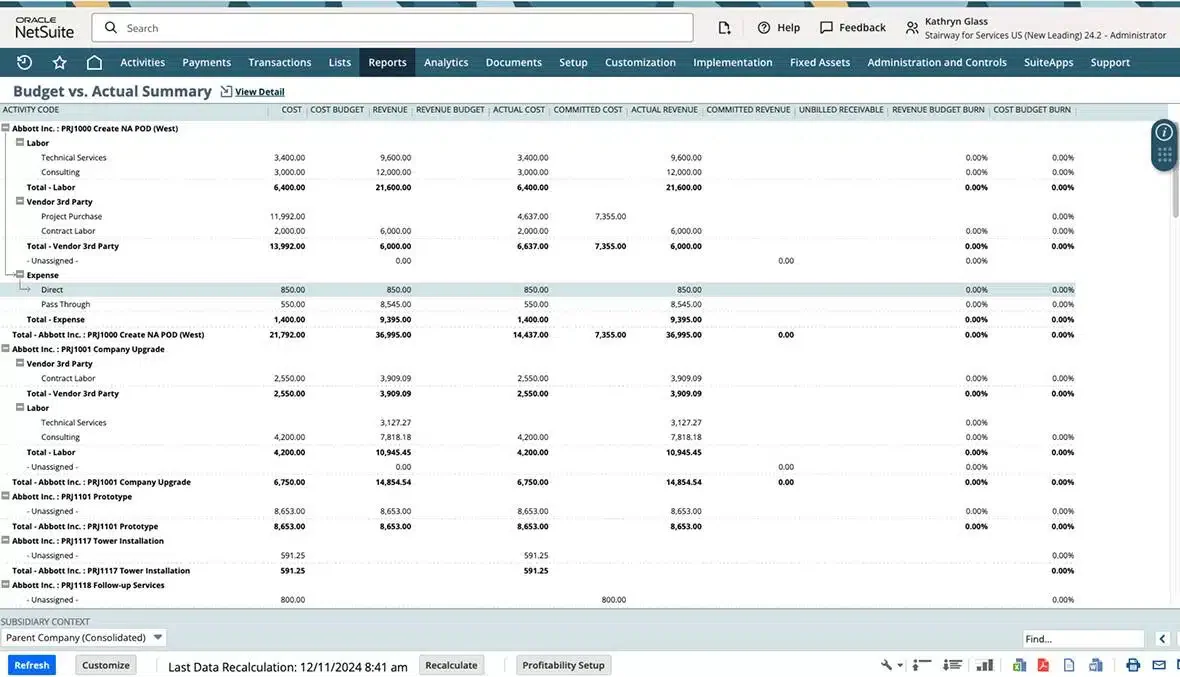Collapse Vendor 3rd Party under PRJ1000

pos(20,201)
